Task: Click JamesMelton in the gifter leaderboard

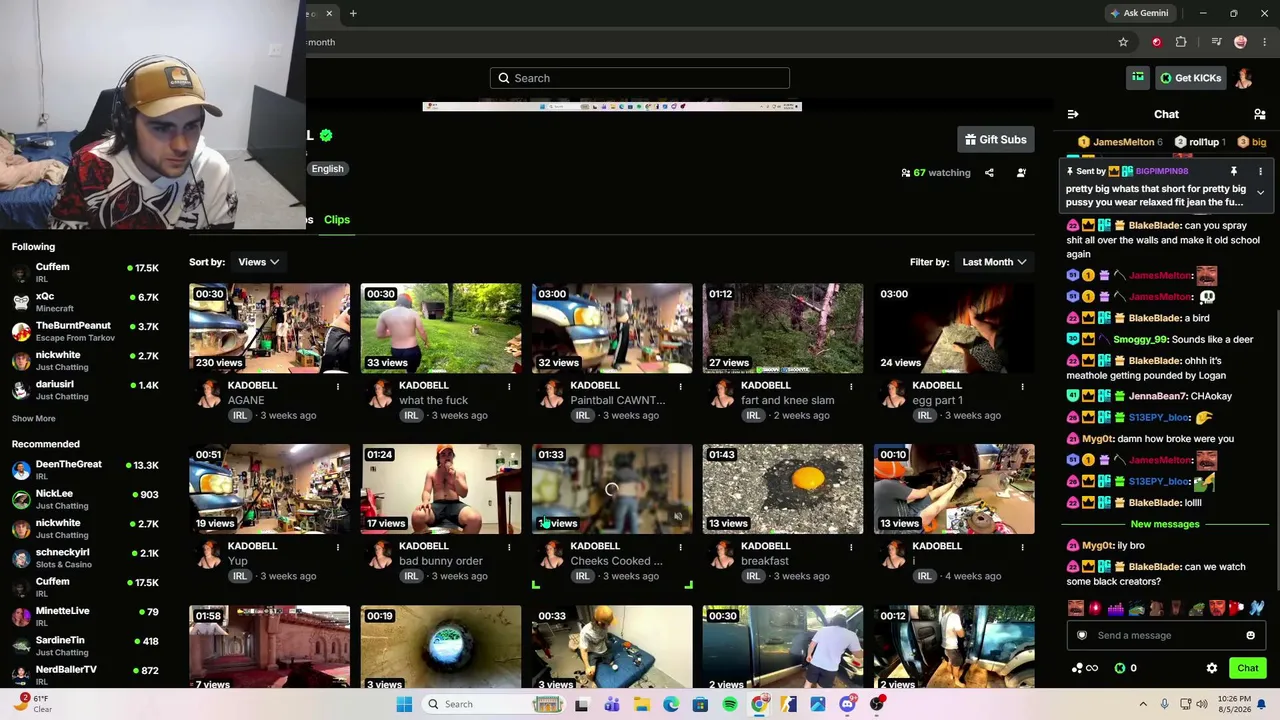Action: tap(1120, 142)
